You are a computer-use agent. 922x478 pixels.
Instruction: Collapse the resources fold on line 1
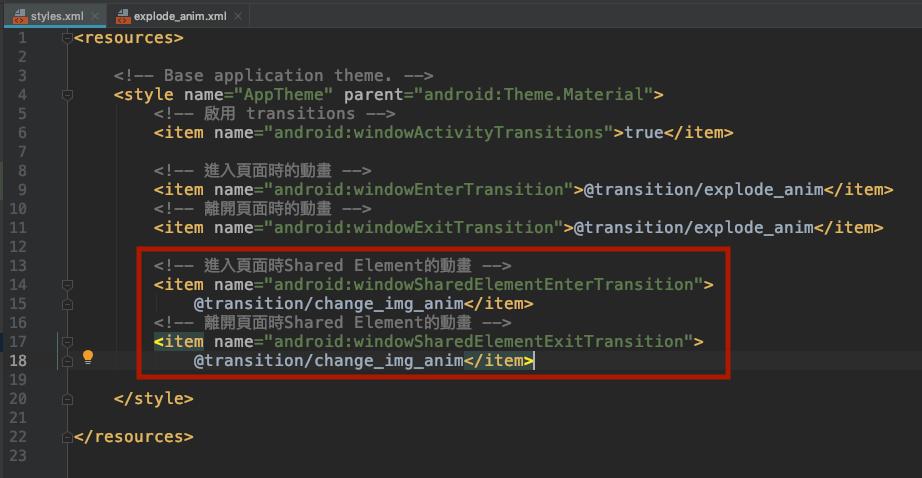pos(68,38)
